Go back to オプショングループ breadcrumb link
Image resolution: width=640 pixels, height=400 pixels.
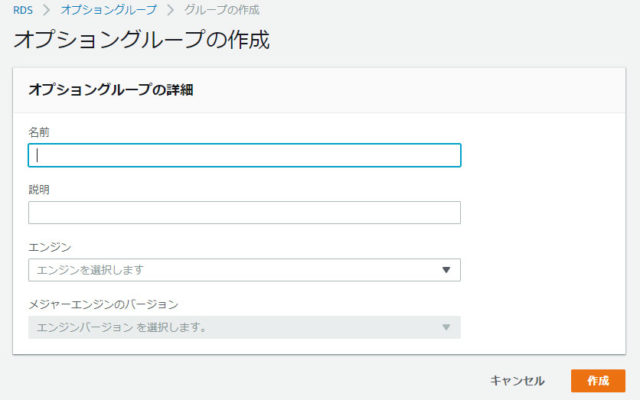point(109,10)
